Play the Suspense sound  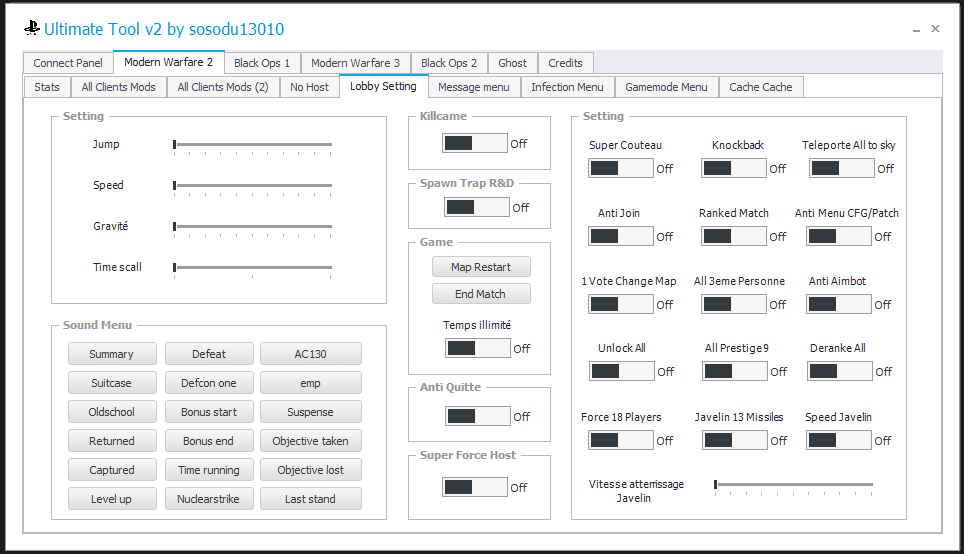point(310,411)
